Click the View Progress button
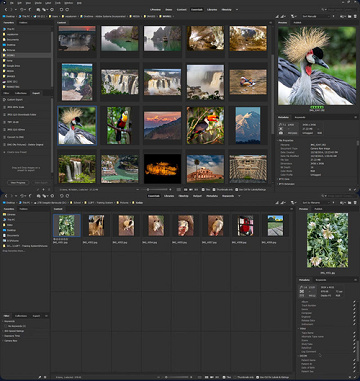 click(x=18, y=183)
